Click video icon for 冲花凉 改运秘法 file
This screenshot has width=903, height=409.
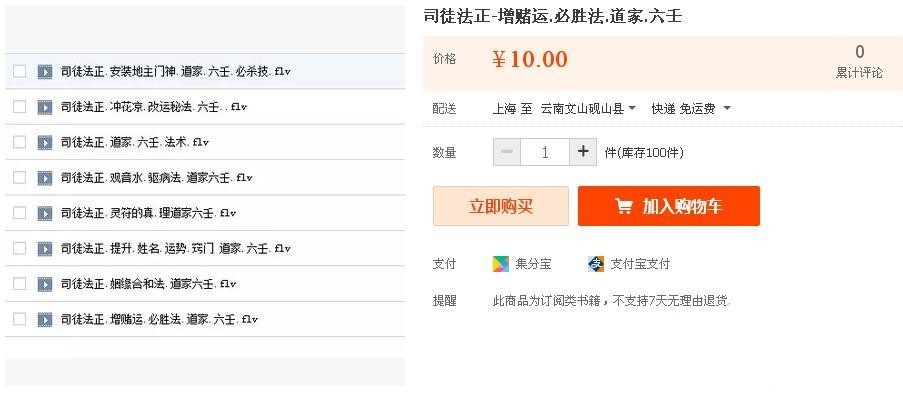coord(45,107)
